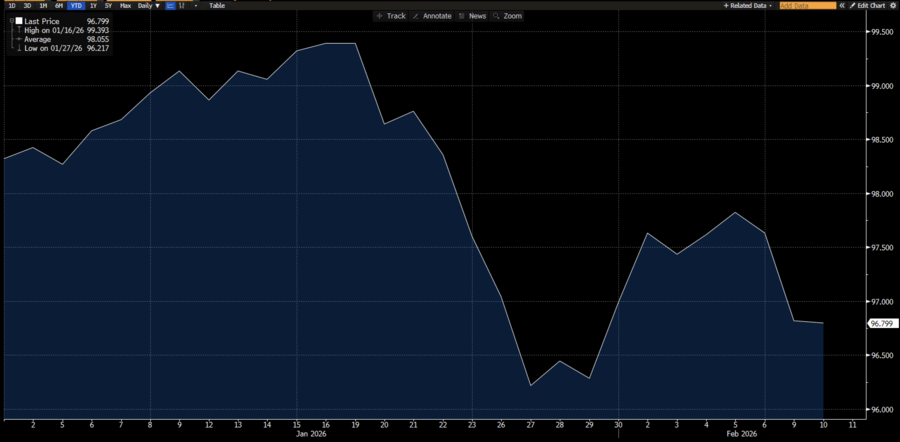Switch range to 1M
This screenshot has height=442, width=900.
pyautogui.click(x=43, y=5)
